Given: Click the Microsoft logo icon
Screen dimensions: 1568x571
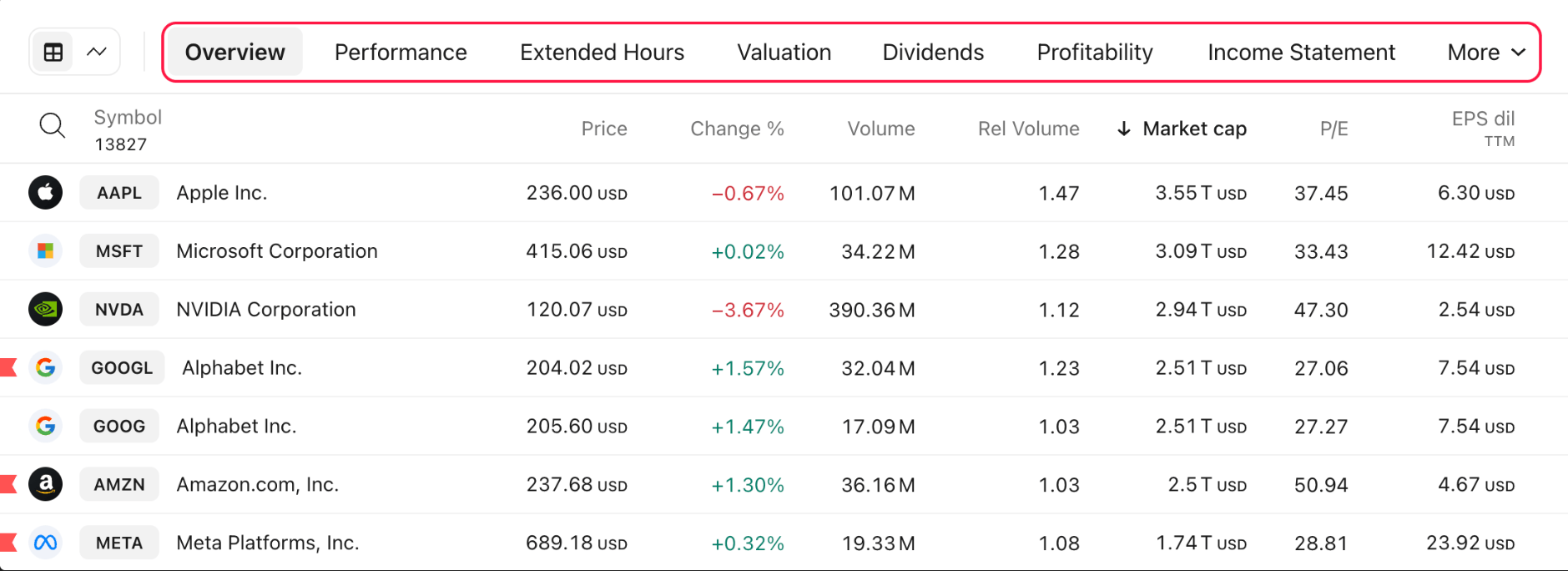Looking at the screenshot, I should click(46, 251).
